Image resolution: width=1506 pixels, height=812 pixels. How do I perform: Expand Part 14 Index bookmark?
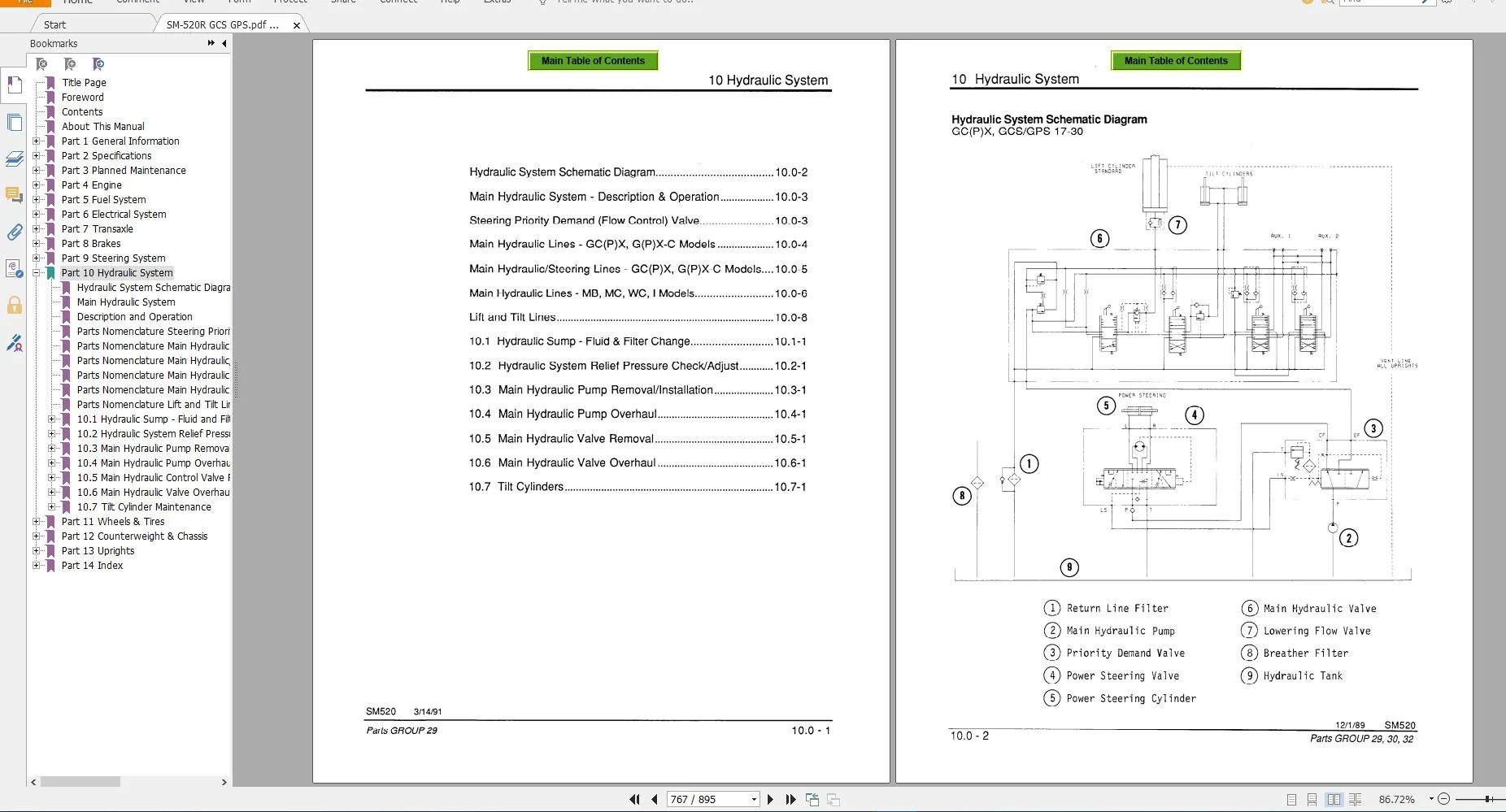36,566
